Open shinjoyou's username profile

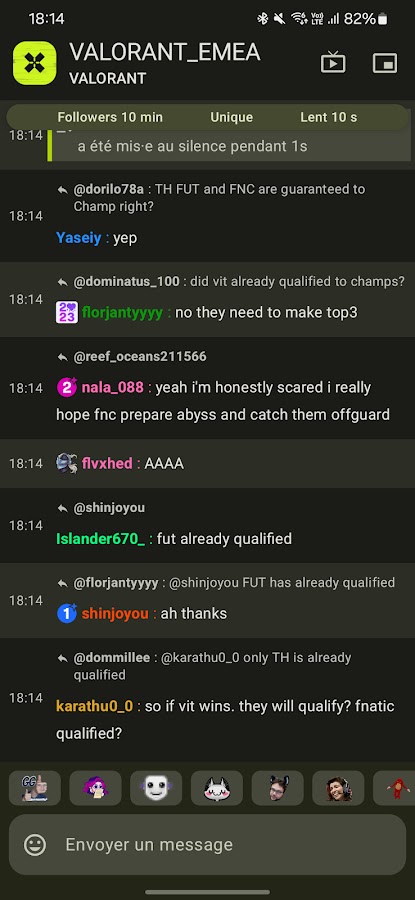click(x=115, y=614)
